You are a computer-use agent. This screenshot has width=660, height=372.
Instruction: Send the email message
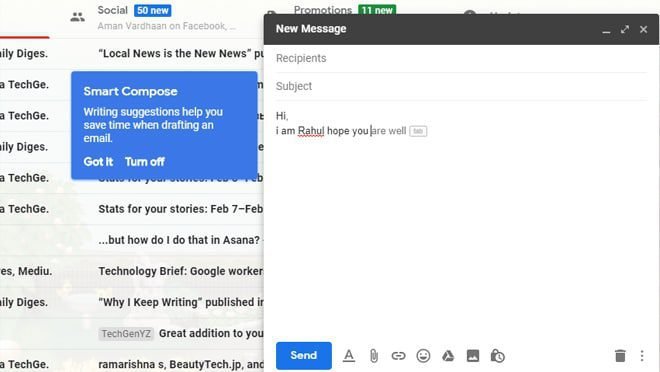[303, 356]
